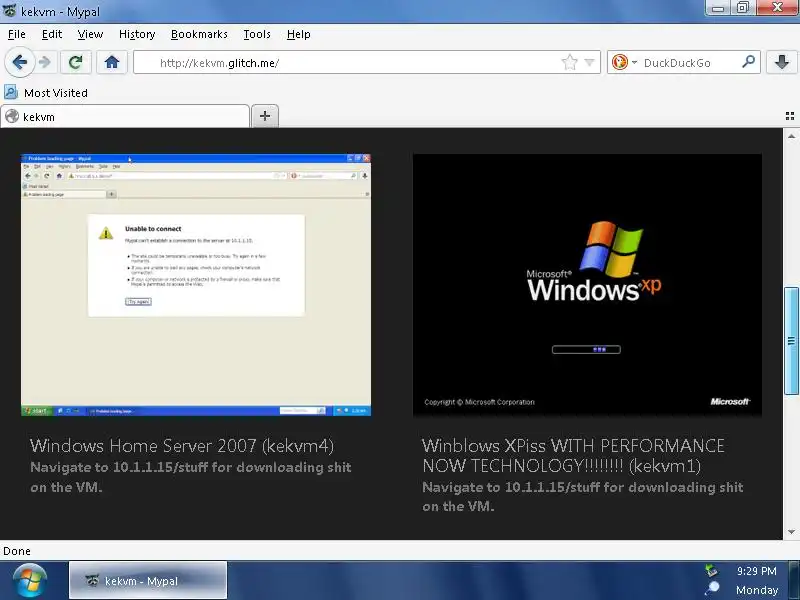Click kekvm4's 'Navigate to 10.1.1.15/stuff' description text

click(191, 477)
